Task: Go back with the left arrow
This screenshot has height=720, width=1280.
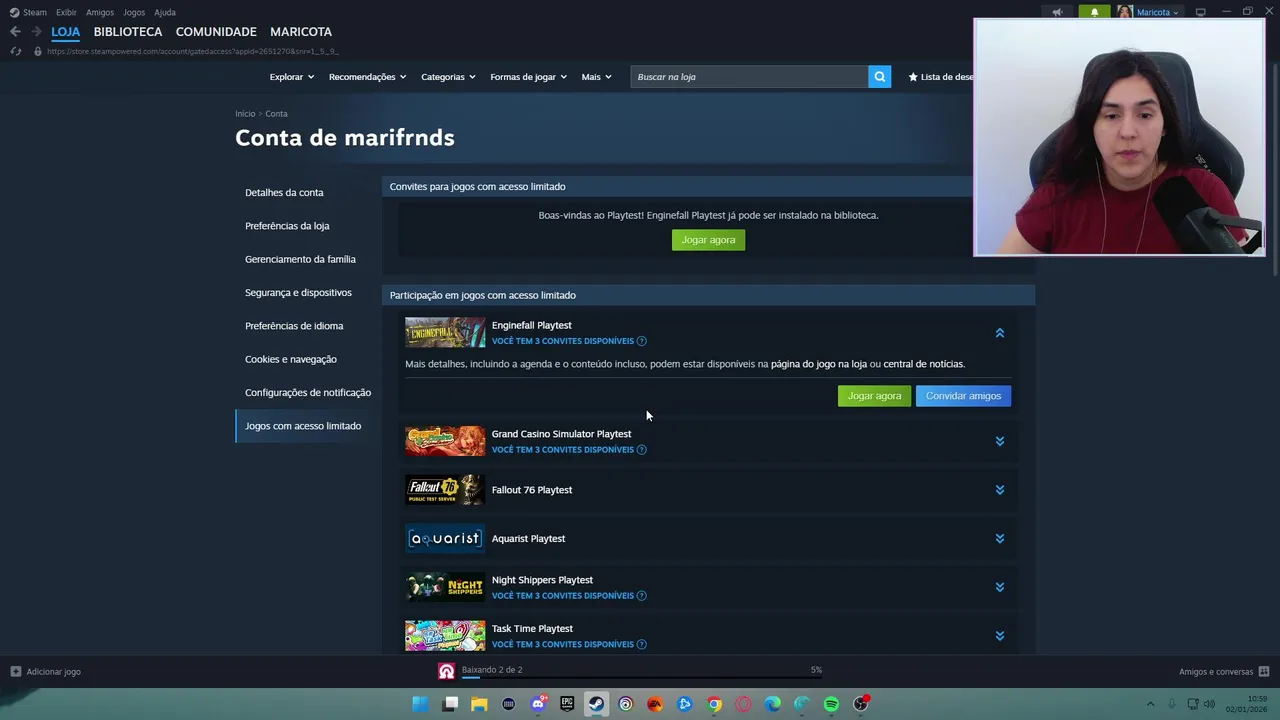Action: pos(15,32)
